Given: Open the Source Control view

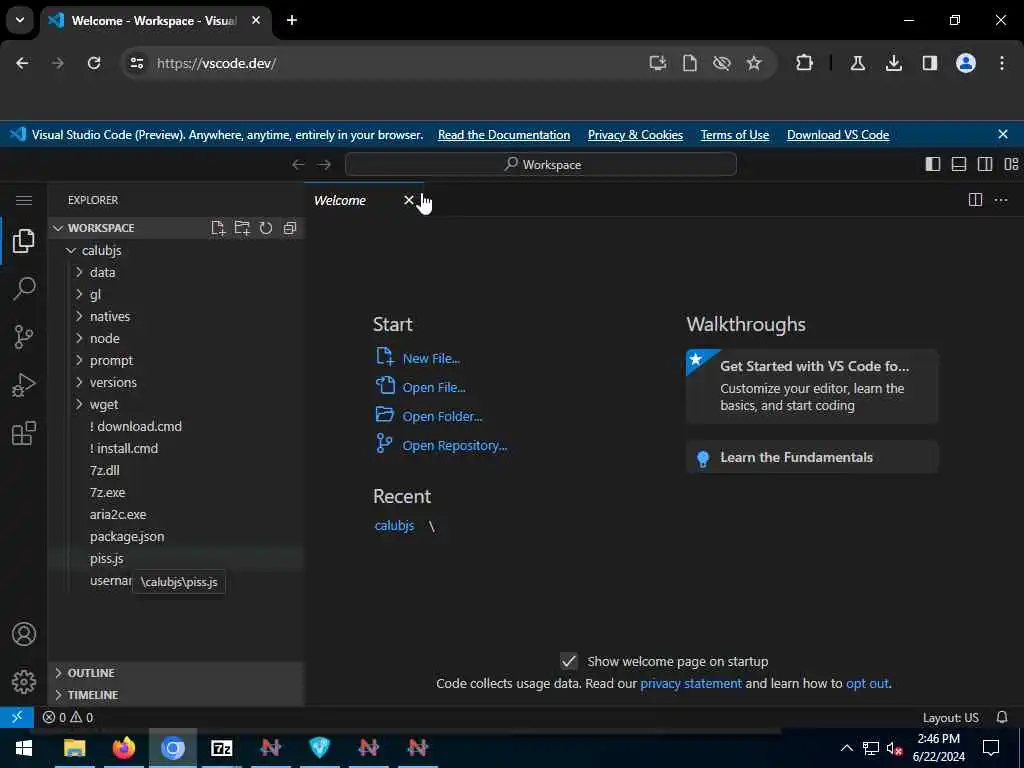Looking at the screenshot, I should click(x=24, y=337).
